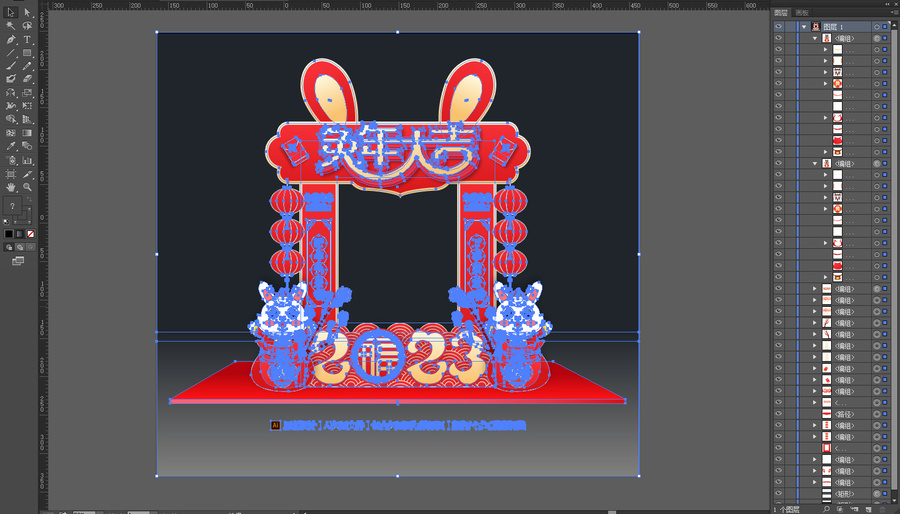Image resolution: width=900 pixels, height=514 pixels.
Task: Toggle lock column for 图层 1
Action: (x=790, y=27)
